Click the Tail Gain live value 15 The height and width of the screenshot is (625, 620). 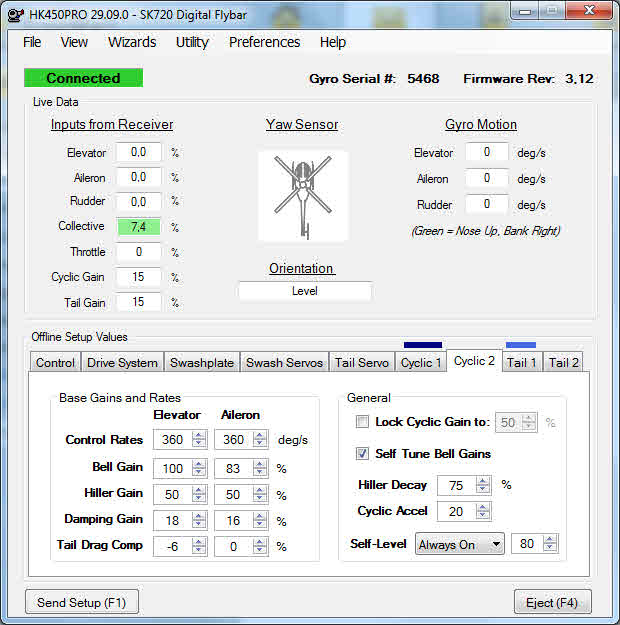[x=138, y=302]
